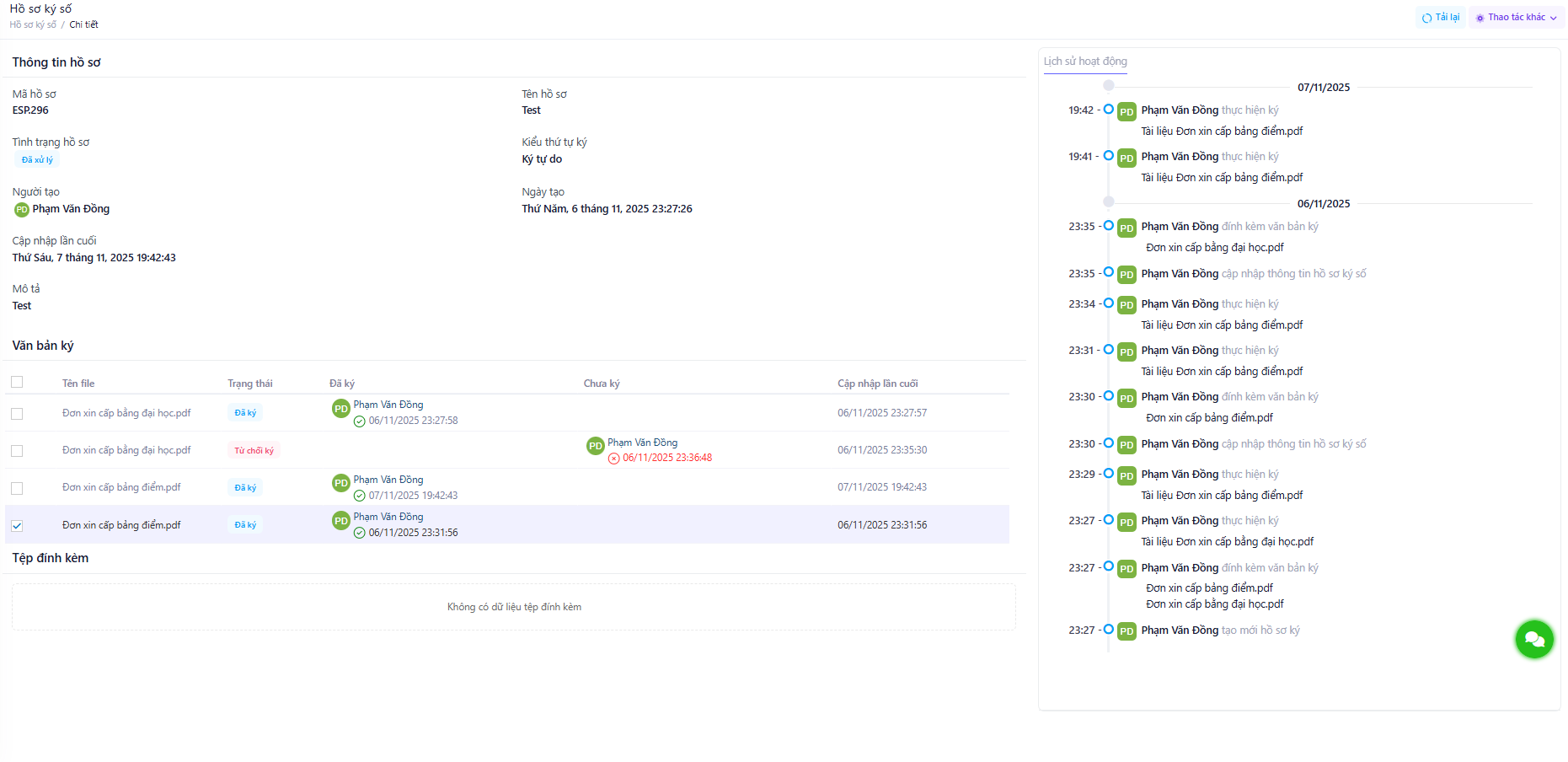Click the 07/11/2025 timeline date marker
The image size is (1568, 762).
pyautogui.click(x=1109, y=86)
